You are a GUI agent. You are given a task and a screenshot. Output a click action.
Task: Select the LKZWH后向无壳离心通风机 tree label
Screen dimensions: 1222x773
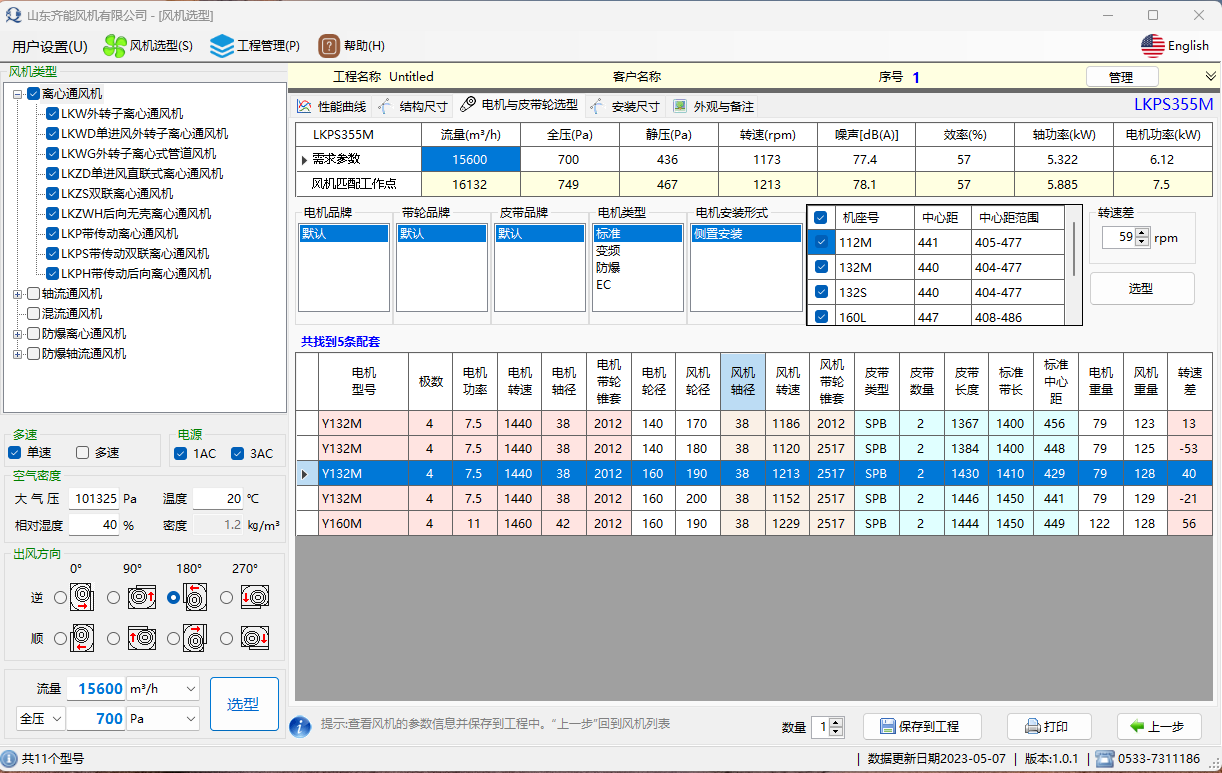tap(135, 214)
